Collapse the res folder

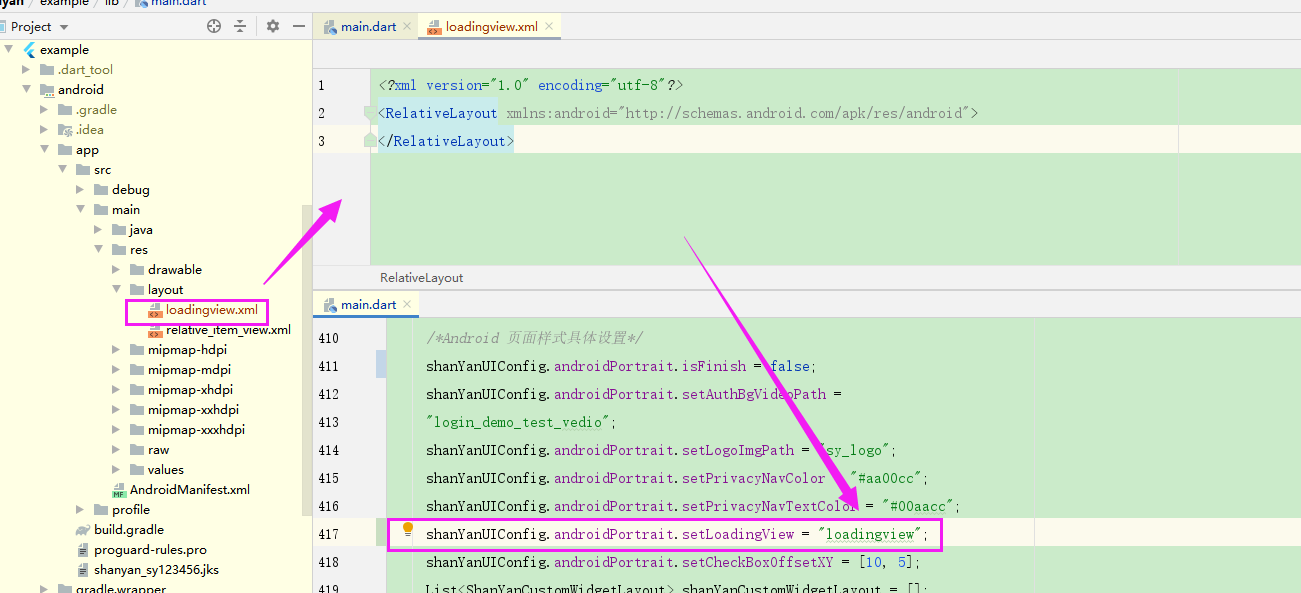tap(99, 250)
